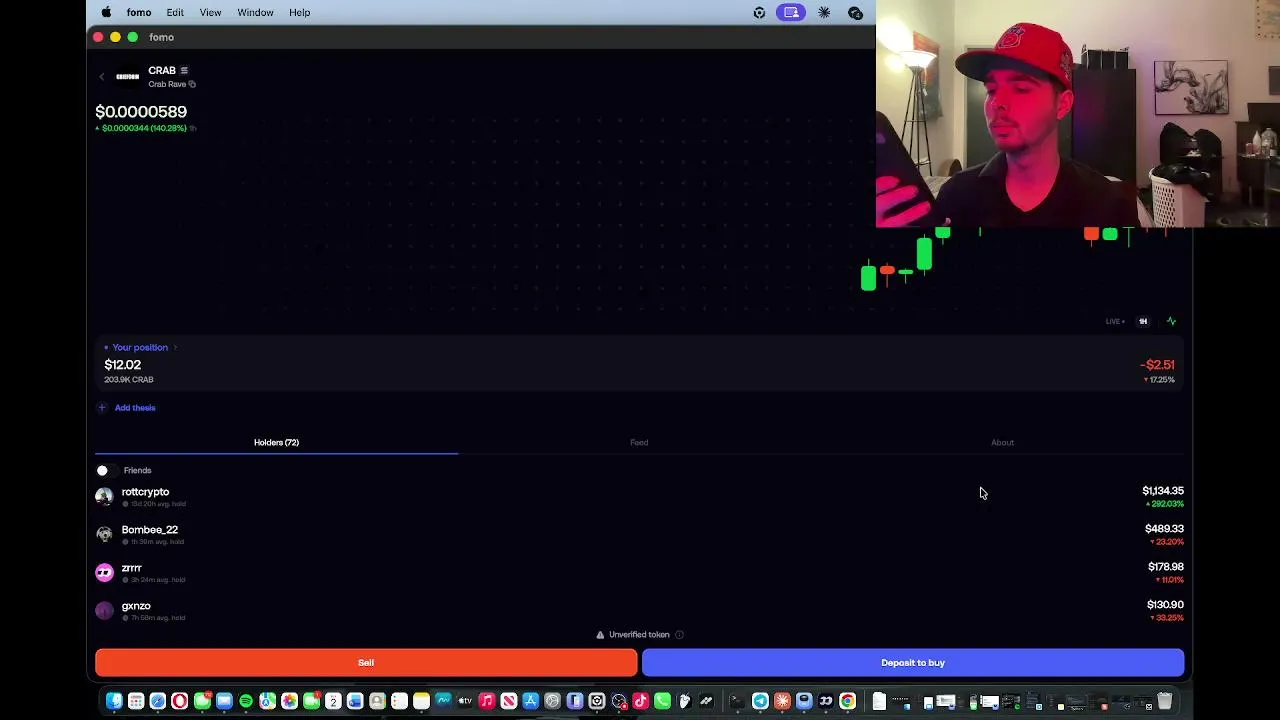Viewport: 1280px width, 720px height.
Task: Open TikTok from the Dock
Action: [x=641, y=701]
